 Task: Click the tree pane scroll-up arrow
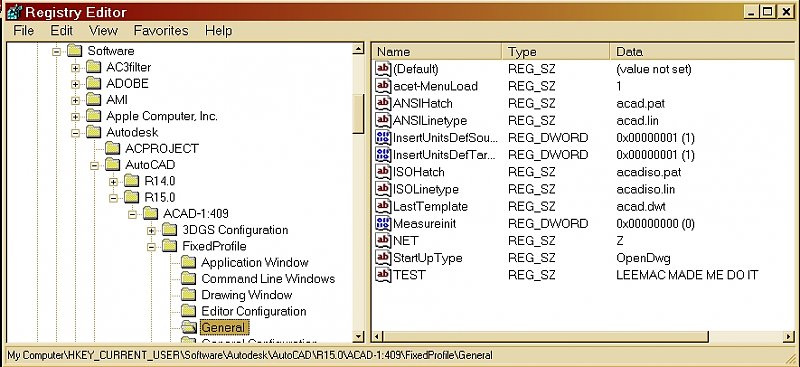pos(359,49)
